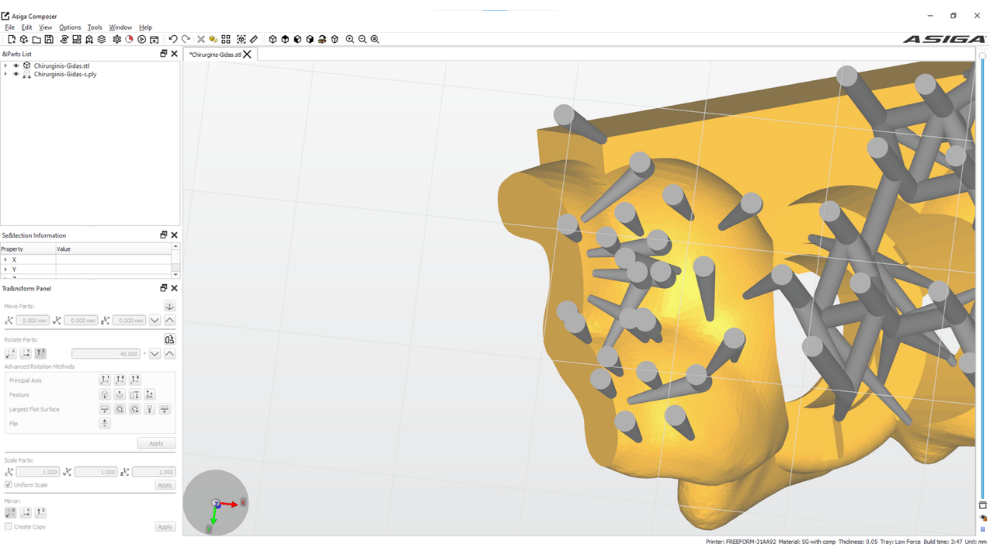
Task: Close the Parts List panel
Action: pos(174,54)
